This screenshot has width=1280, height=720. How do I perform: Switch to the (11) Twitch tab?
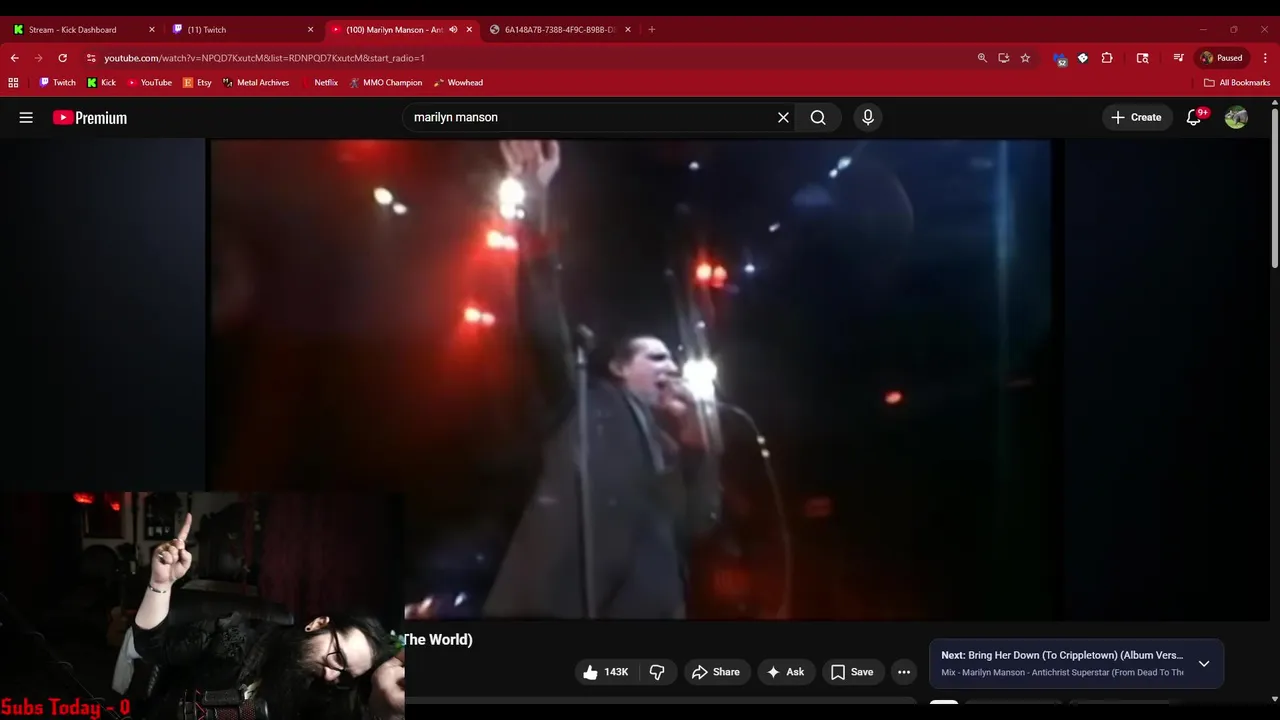[207, 30]
